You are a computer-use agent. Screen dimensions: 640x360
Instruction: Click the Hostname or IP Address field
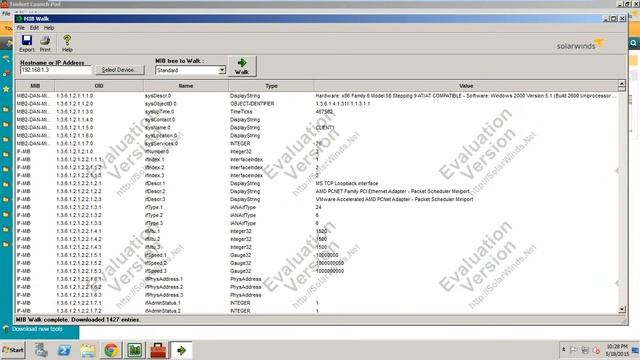(56, 70)
